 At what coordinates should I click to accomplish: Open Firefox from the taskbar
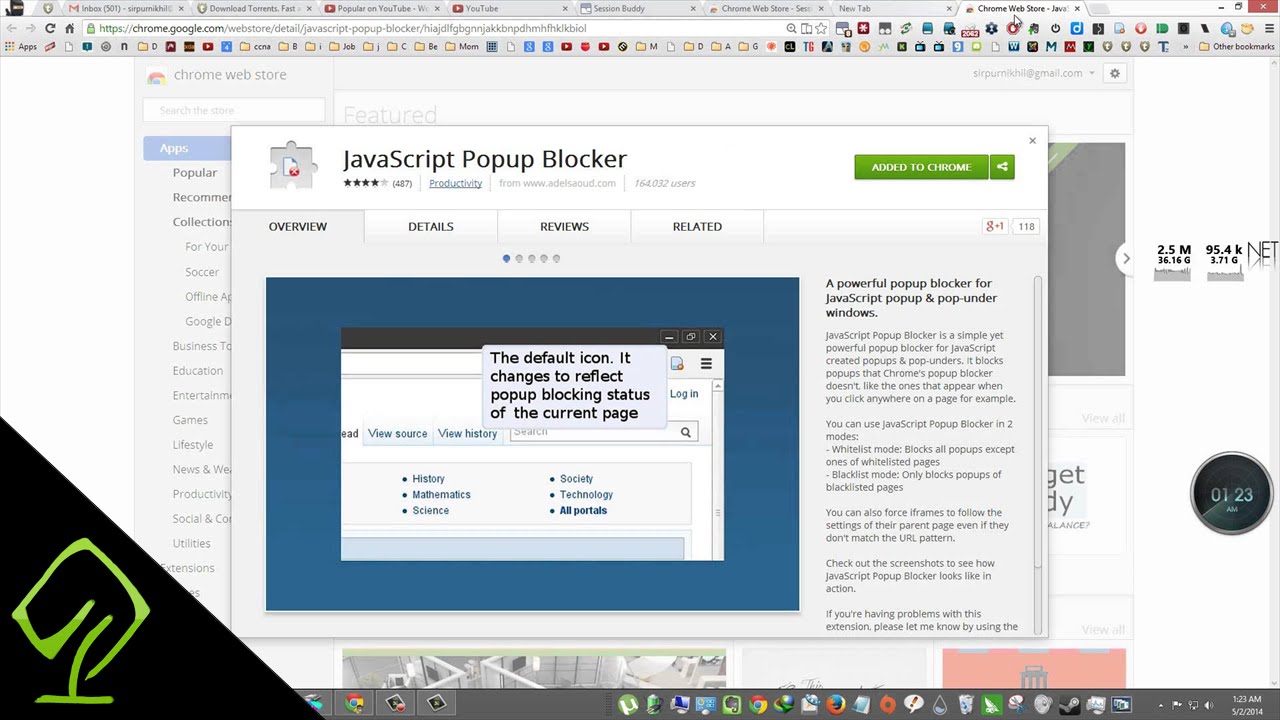pos(836,705)
